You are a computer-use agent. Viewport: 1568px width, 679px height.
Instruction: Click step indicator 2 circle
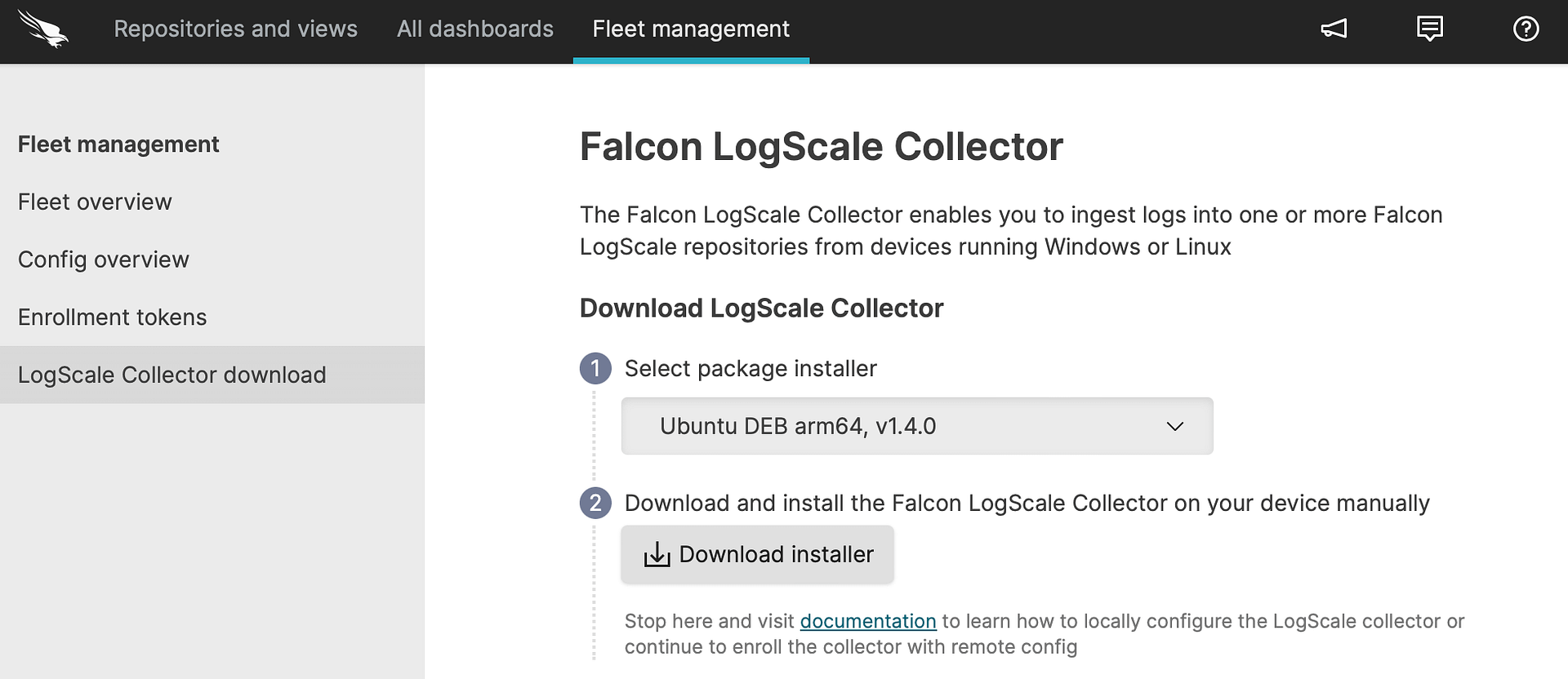pyautogui.click(x=595, y=503)
